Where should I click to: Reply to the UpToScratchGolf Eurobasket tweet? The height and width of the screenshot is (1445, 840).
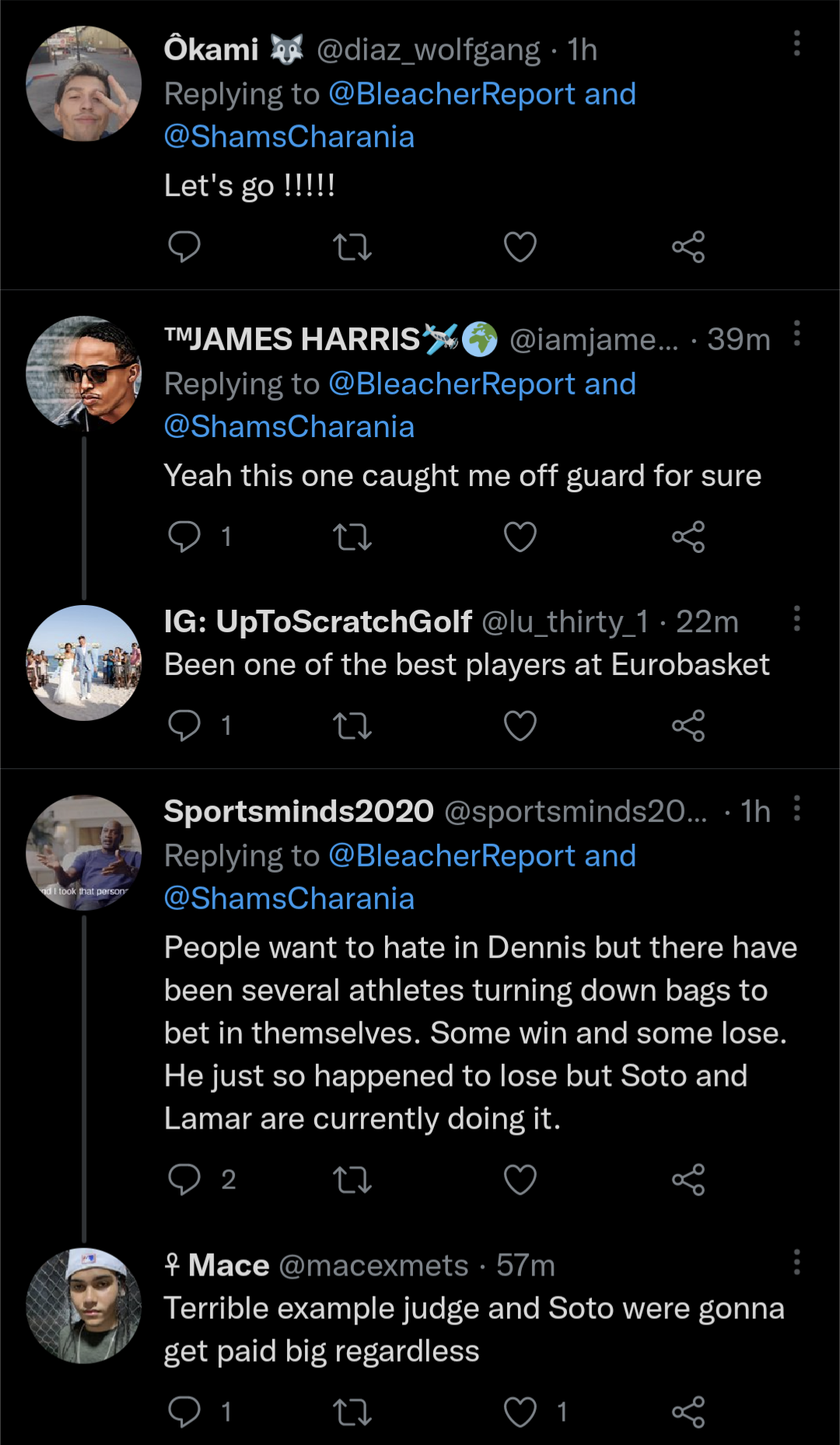[x=184, y=726]
